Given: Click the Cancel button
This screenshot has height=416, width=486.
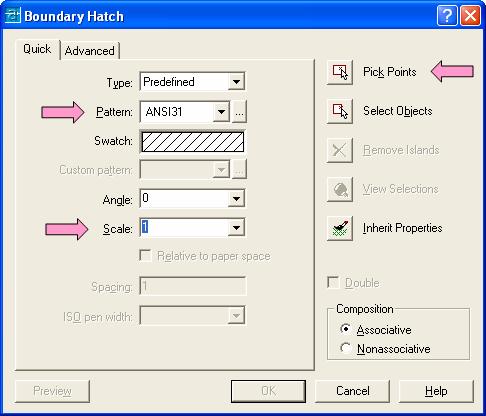Looking at the screenshot, I should pos(352,391).
